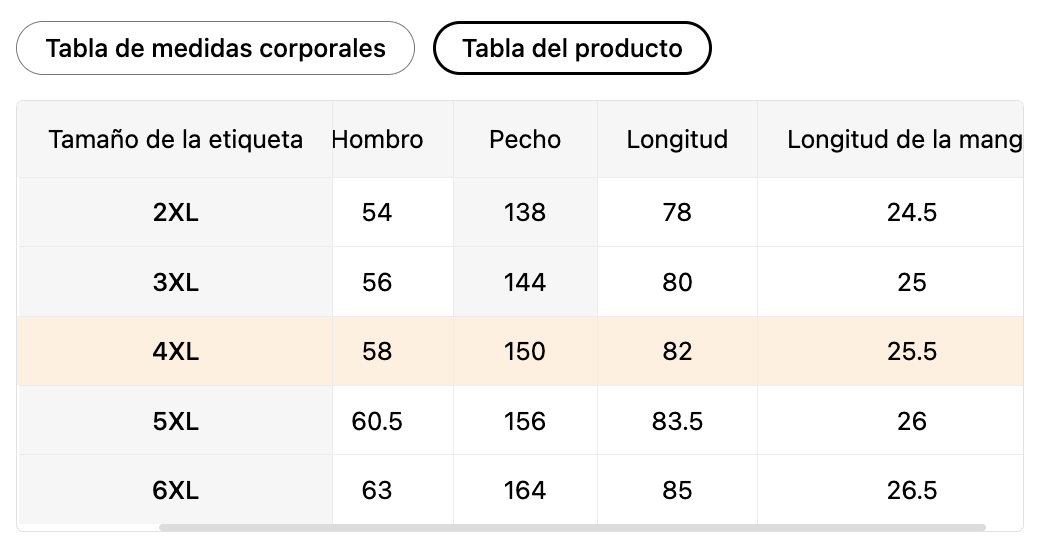Viewport: 1056px width, 556px height.
Task: Click the Longitud column header
Action: tap(677, 140)
